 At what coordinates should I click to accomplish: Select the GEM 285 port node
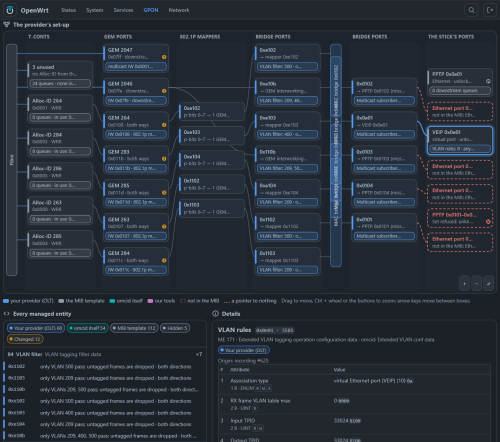pyautogui.click(x=136, y=193)
